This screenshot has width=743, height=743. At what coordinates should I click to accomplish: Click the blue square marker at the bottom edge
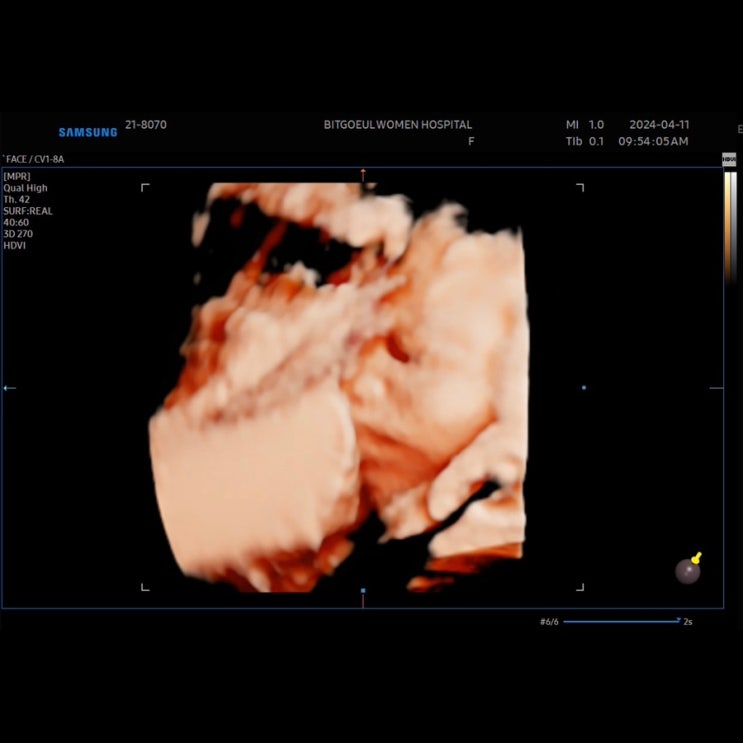point(363,590)
